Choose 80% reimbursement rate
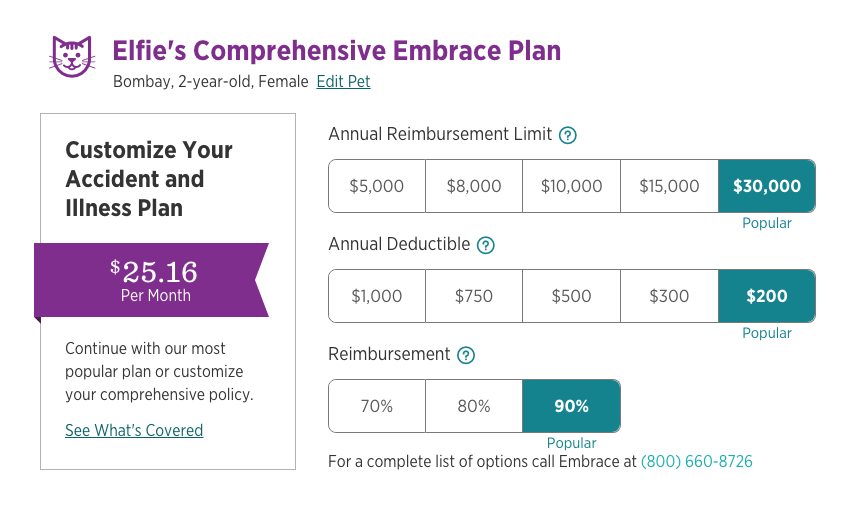The image size is (857, 505). [474, 406]
